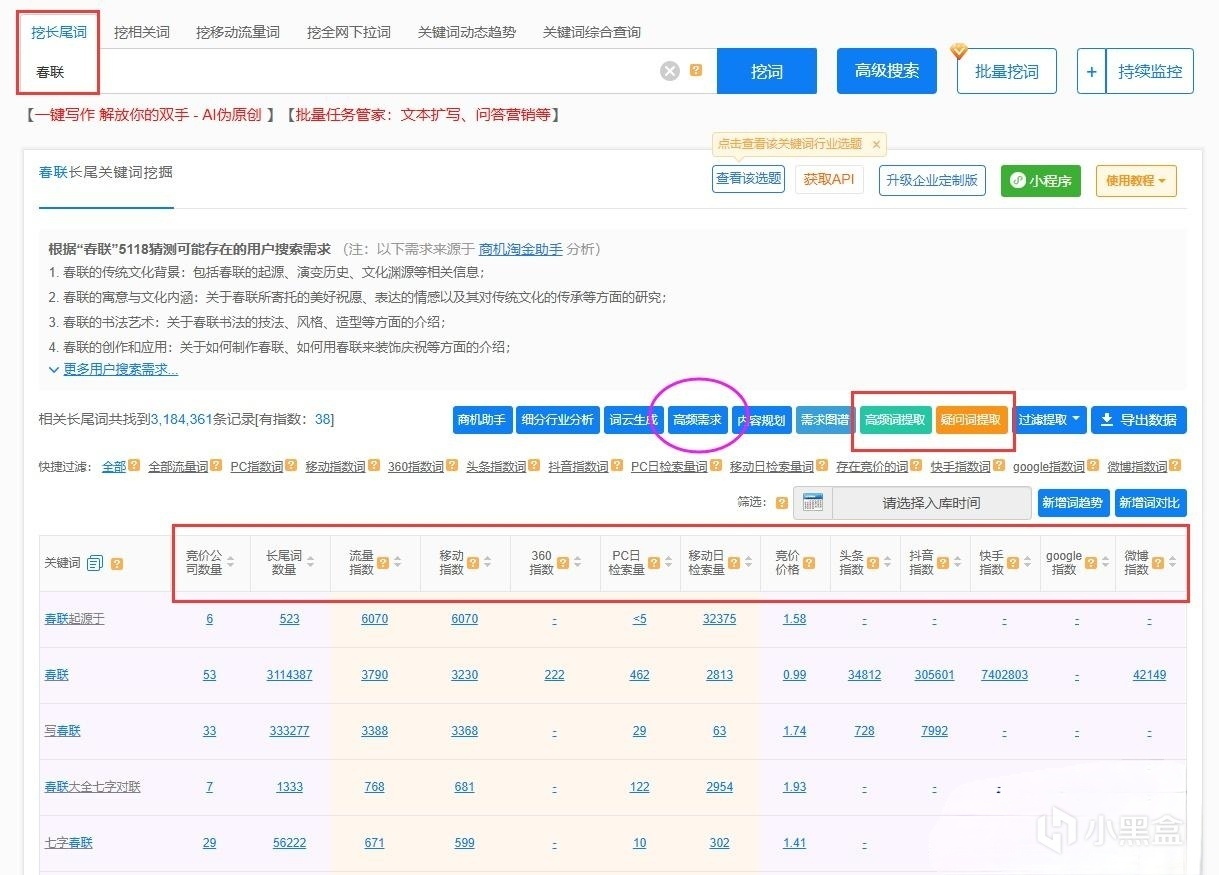The image size is (1219, 875).
Task: Open keyword link 春联起源于
Action: [74, 619]
